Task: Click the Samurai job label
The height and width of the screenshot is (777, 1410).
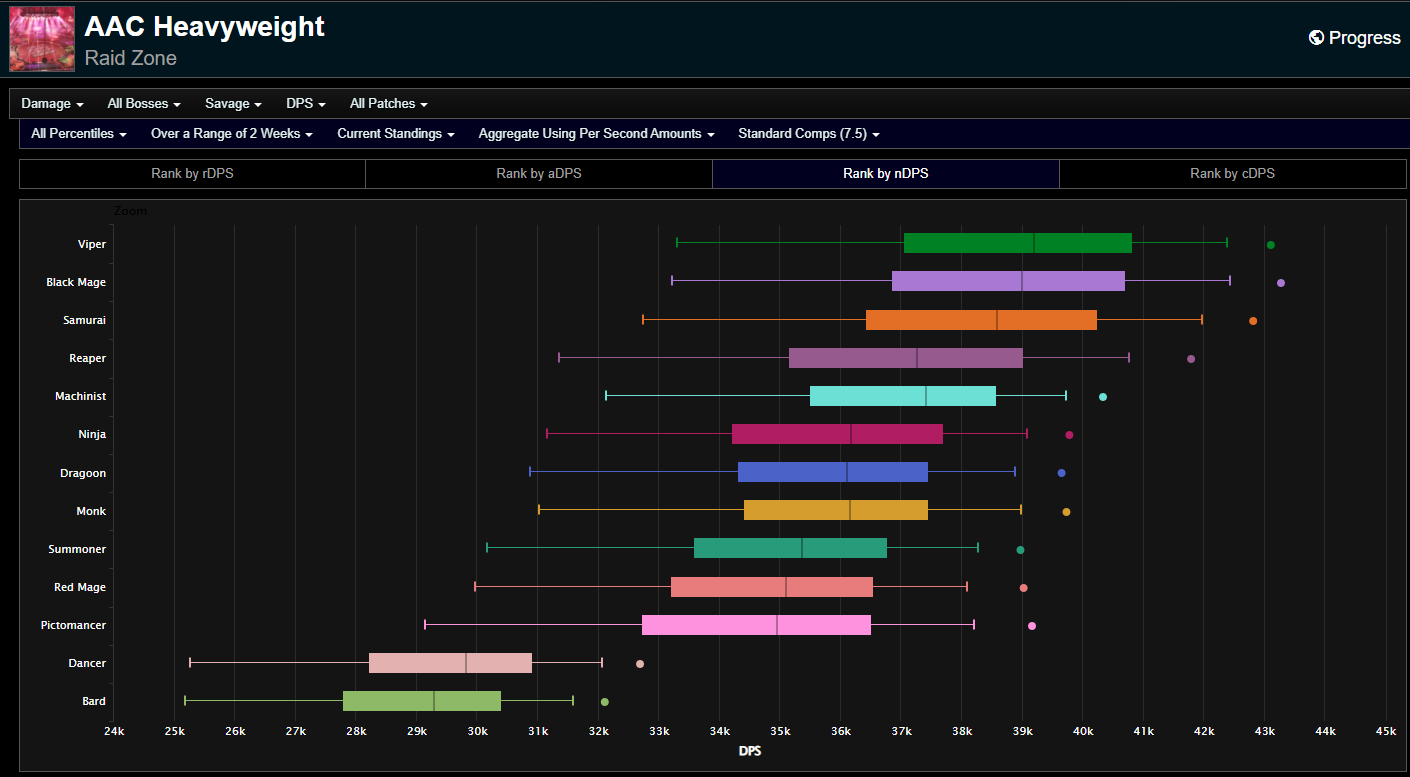Action: [x=85, y=320]
